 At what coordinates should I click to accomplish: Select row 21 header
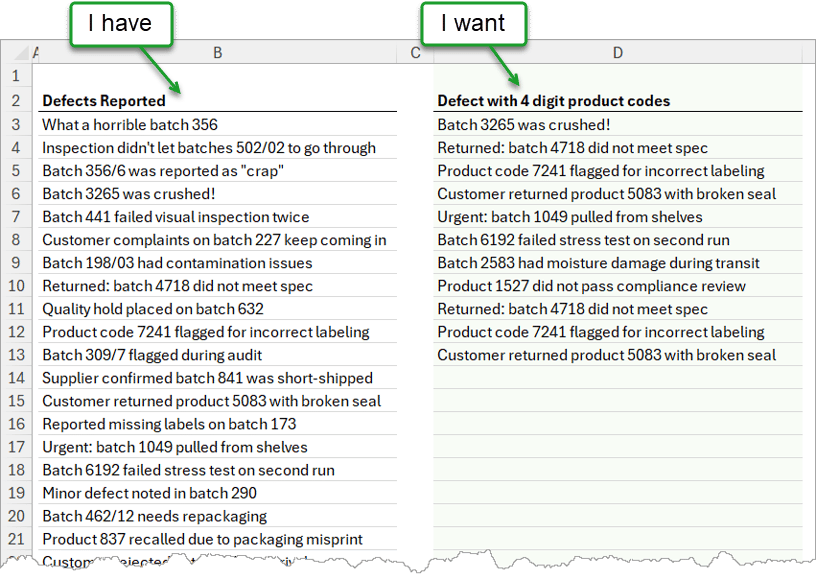[x=16, y=539]
